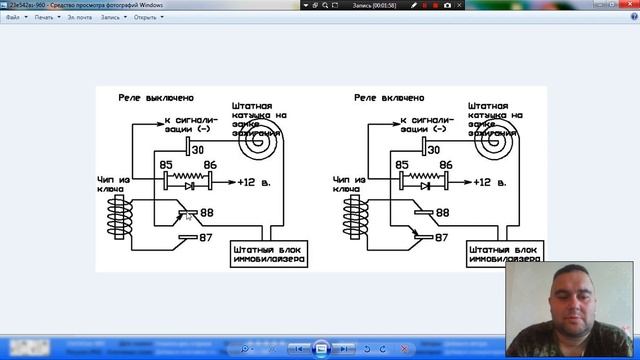Image resolution: width=640 pixels, height=360 pixels.
Task: Click the 'Реле включено' heading
Action: pos(389,98)
